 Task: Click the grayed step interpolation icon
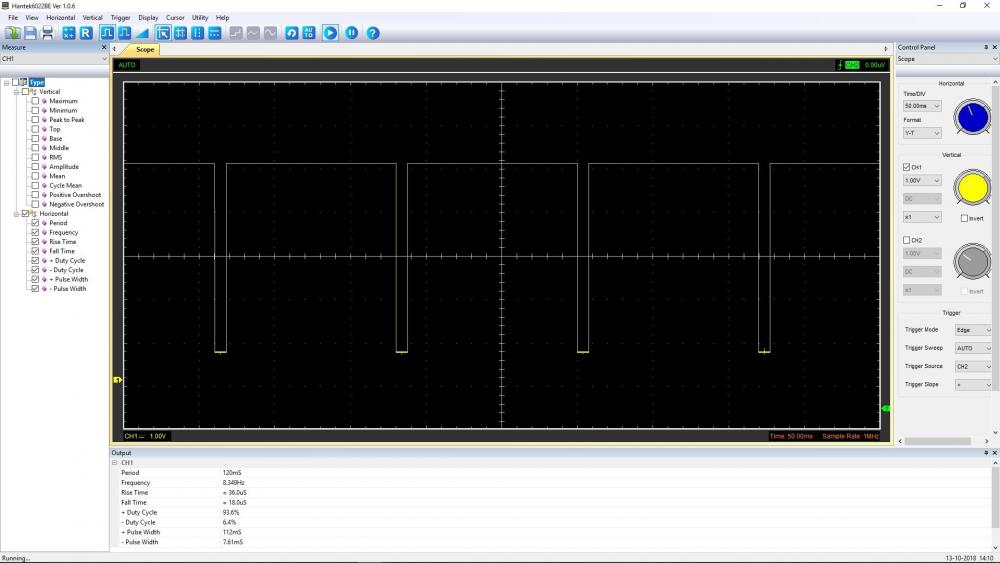coord(236,33)
